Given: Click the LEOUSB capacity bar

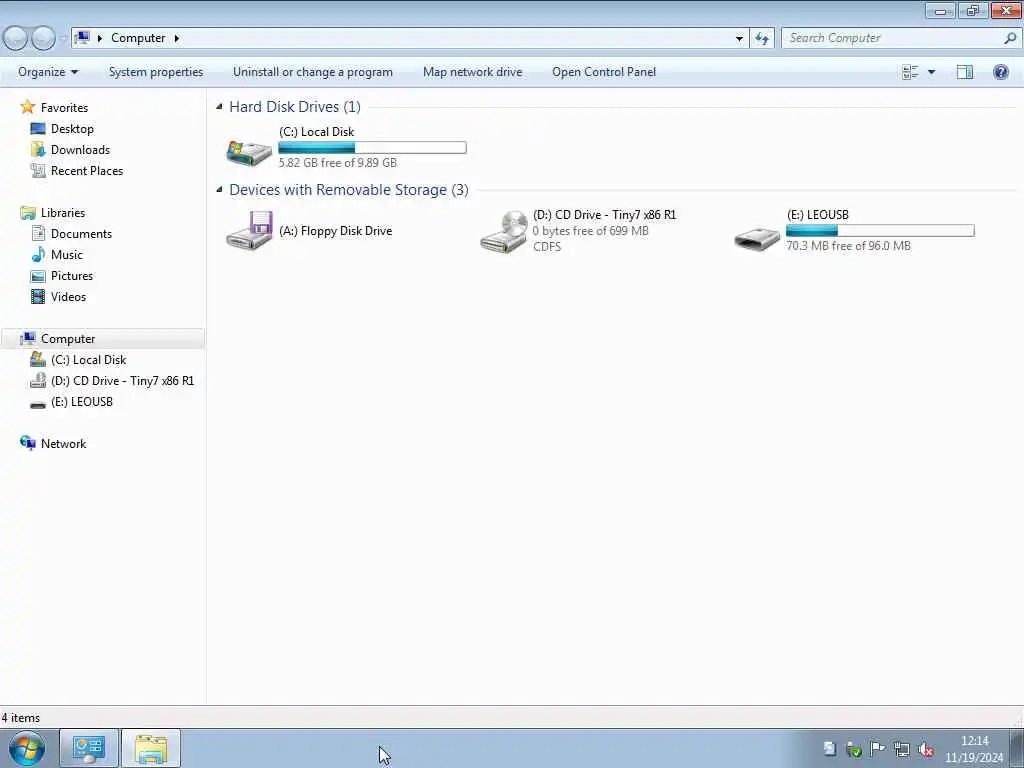Looking at the screenshot, I should (x=880, y=231).
